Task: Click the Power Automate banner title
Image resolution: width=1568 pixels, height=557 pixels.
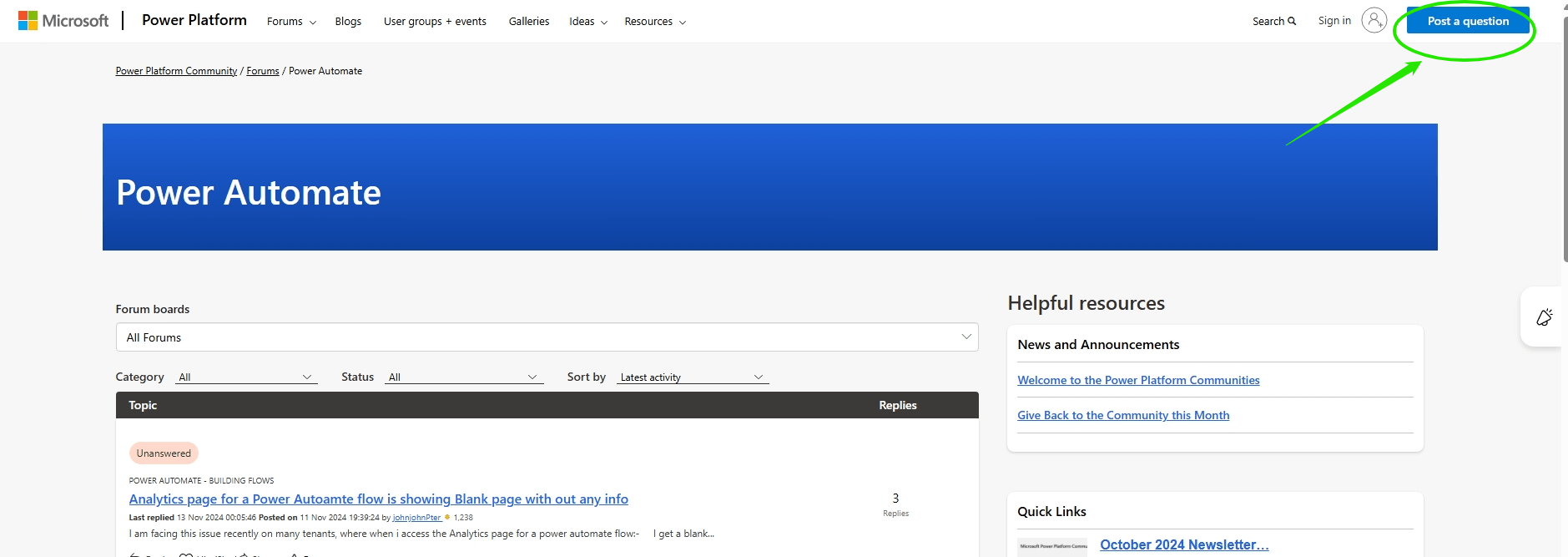Action: coord(249,193)
